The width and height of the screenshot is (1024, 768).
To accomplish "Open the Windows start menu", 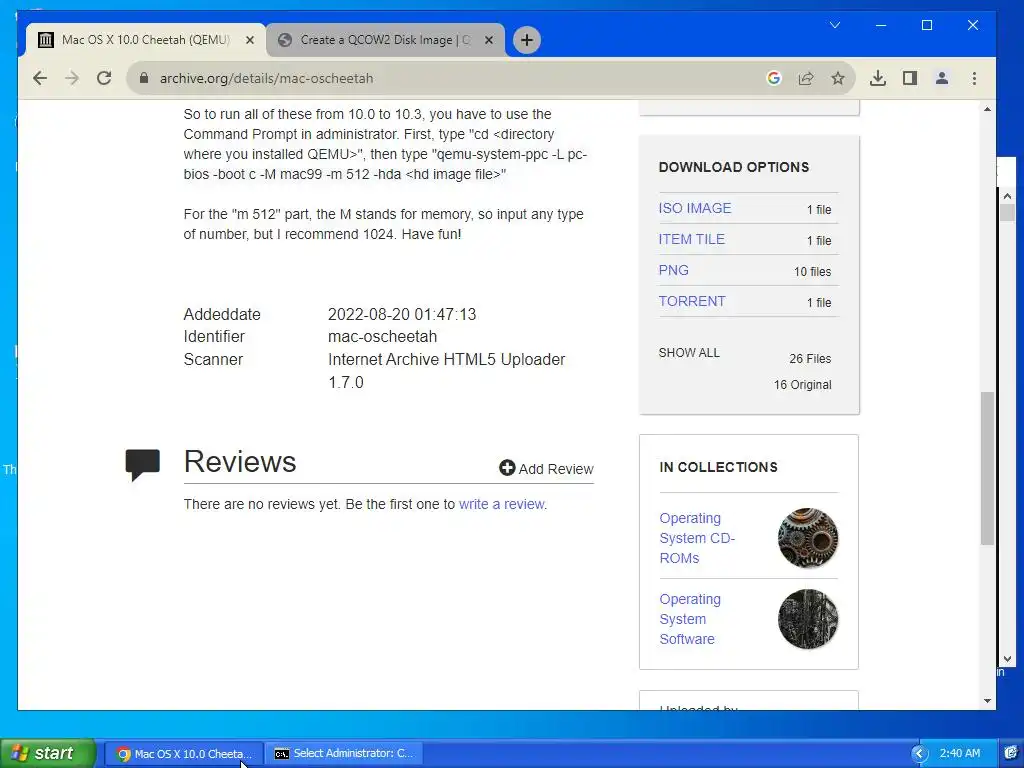I will point(48,753).
